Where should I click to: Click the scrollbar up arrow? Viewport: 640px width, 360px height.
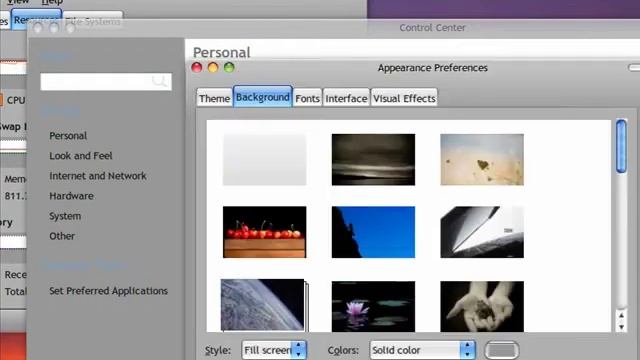click(x=621, y=316)
